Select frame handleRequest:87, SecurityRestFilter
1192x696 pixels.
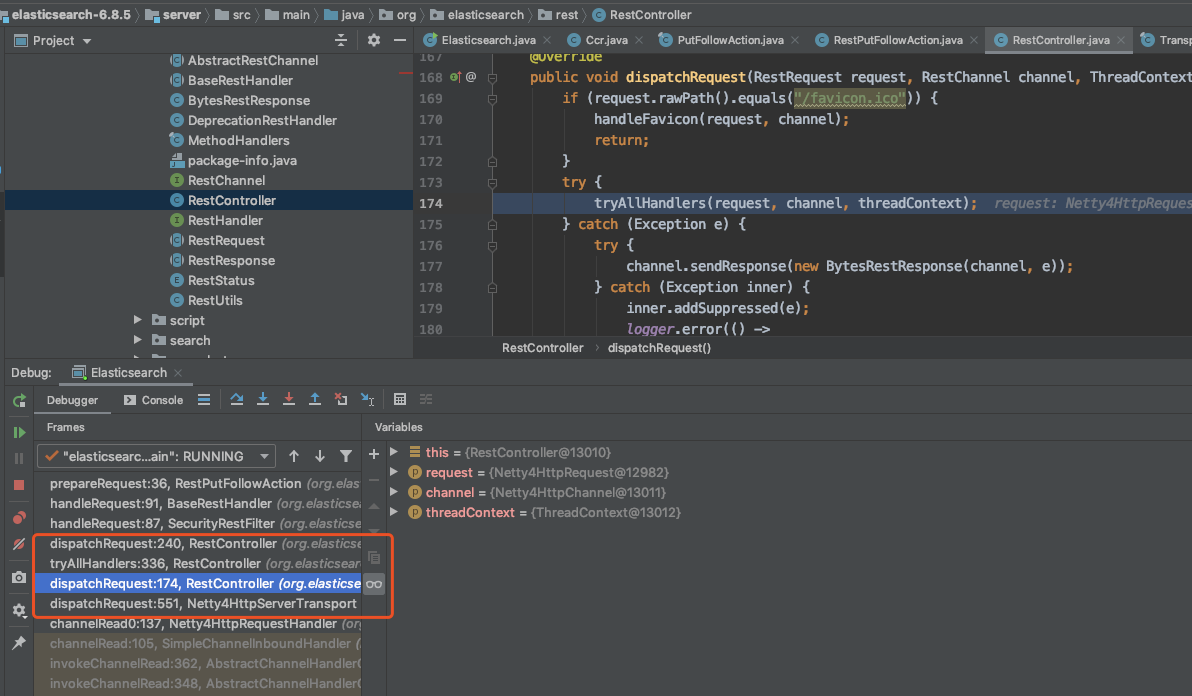coord(198,524)
